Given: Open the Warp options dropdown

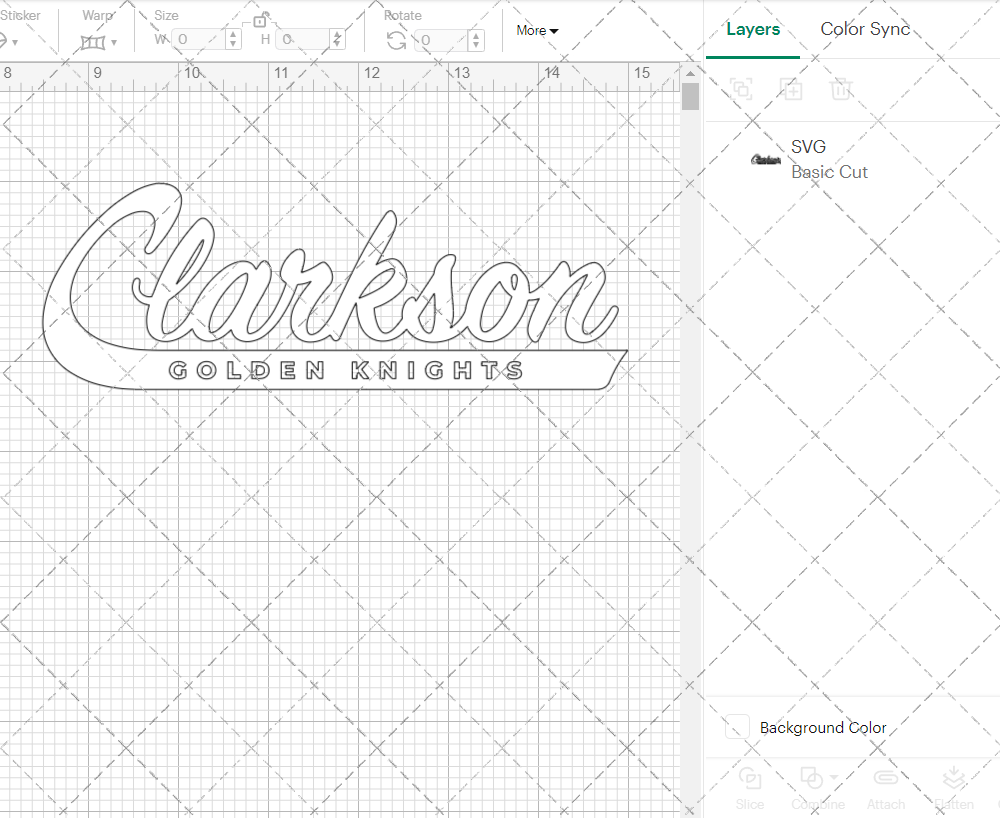Looking at the screenshot, I should (x=115, y=42).
